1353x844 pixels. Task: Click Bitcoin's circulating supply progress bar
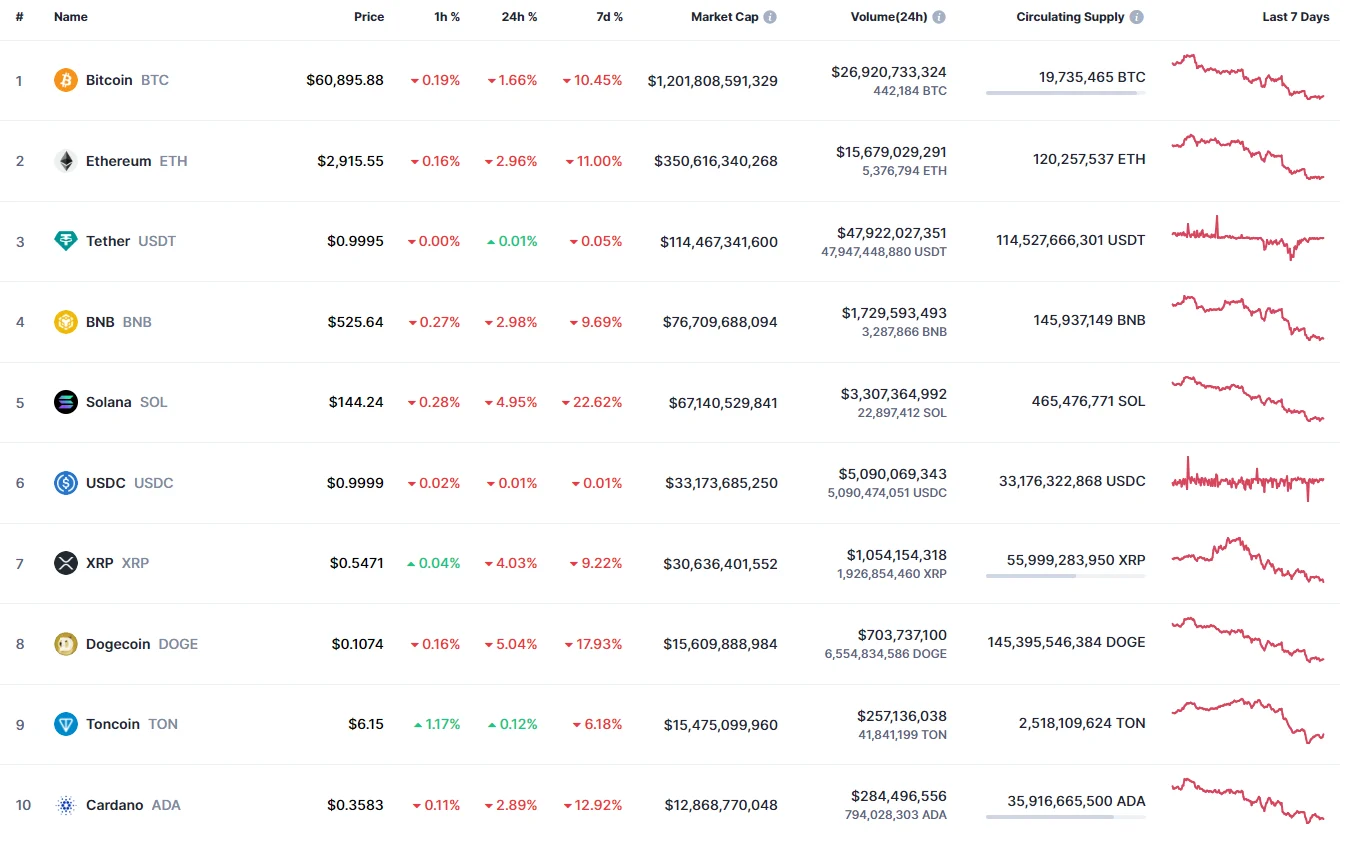(1065, 93)
